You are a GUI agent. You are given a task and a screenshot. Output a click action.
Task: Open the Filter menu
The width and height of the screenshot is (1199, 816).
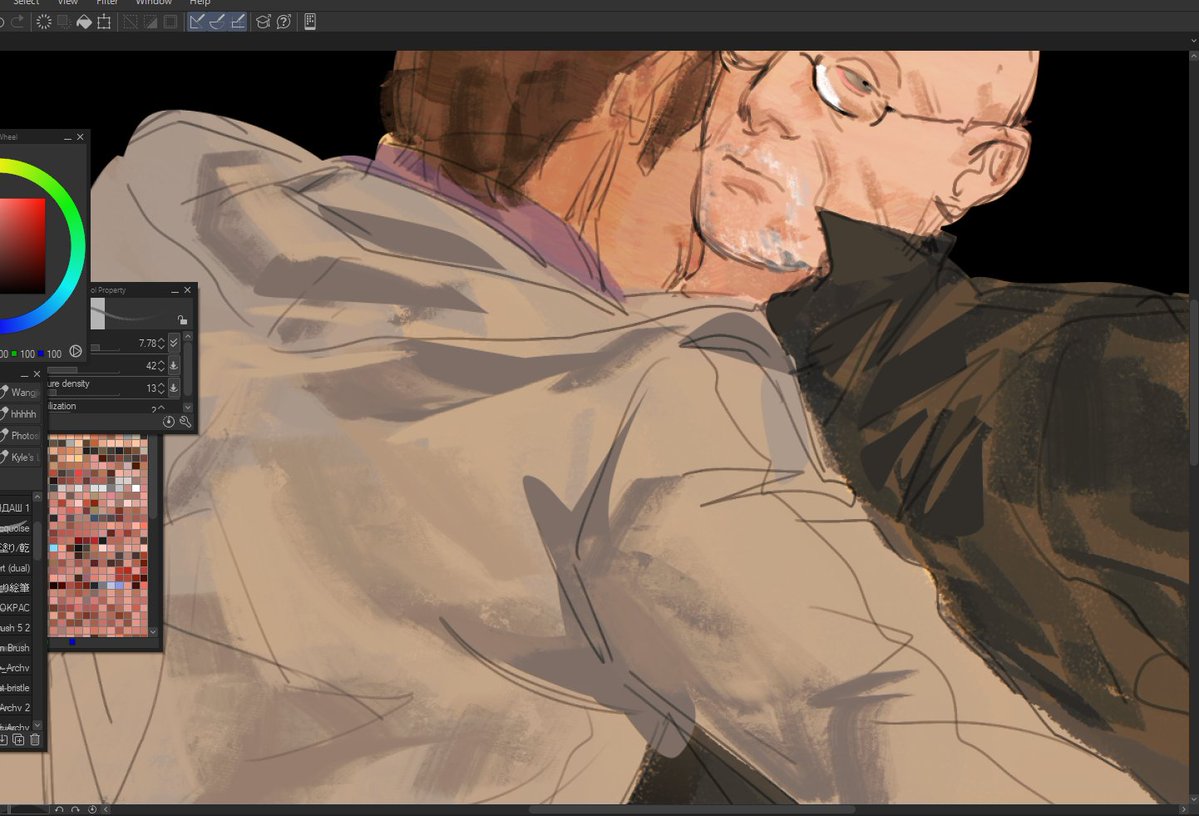107,3
